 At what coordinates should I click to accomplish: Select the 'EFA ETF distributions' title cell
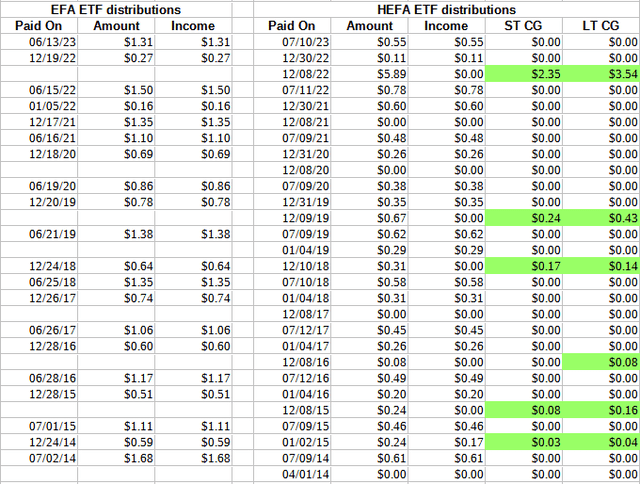[116, 9]
